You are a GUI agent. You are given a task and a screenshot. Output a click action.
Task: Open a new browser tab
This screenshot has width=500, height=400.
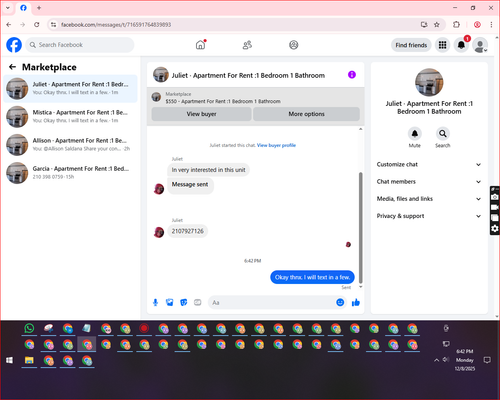(x=39, y=8)
